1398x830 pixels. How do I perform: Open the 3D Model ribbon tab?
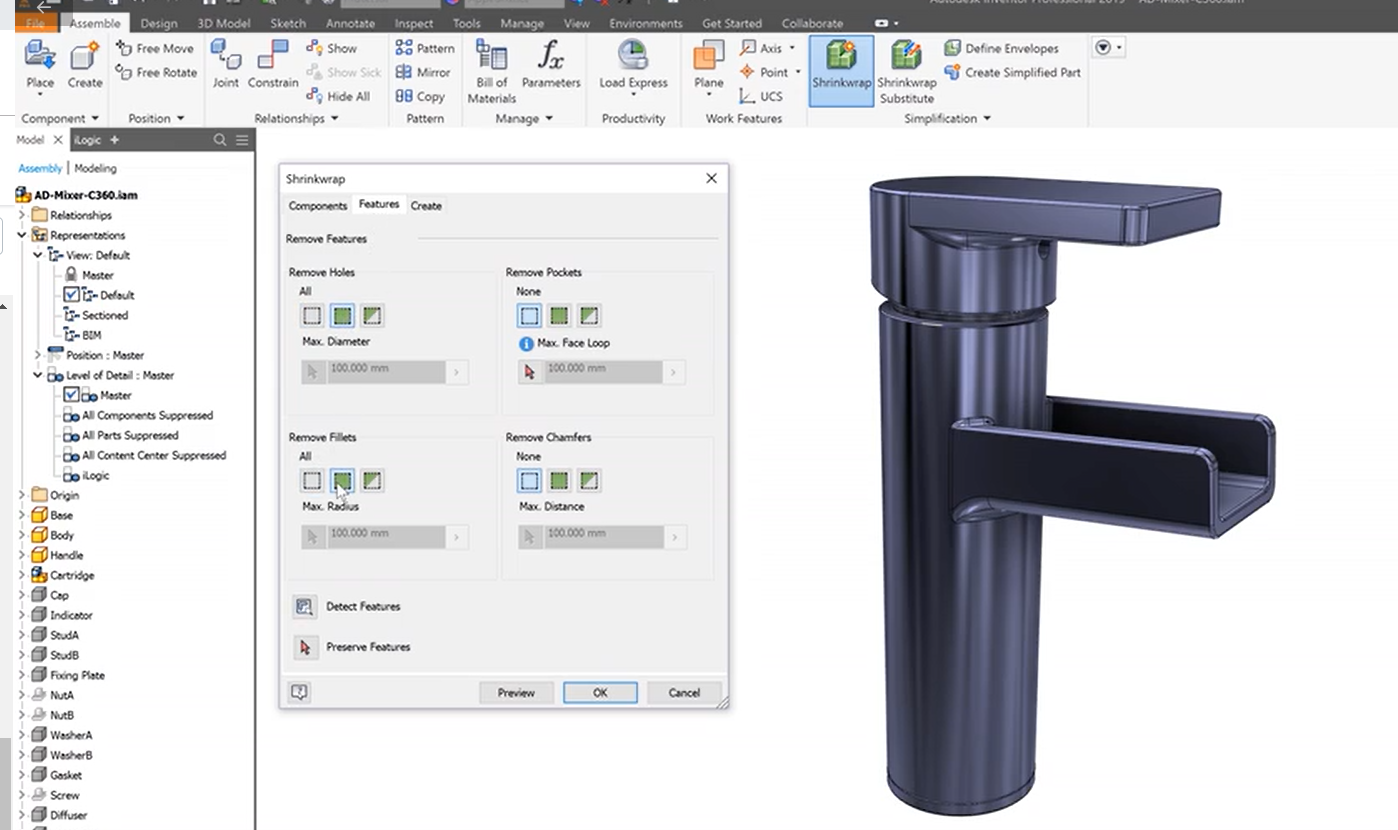[x=222, y=23]
